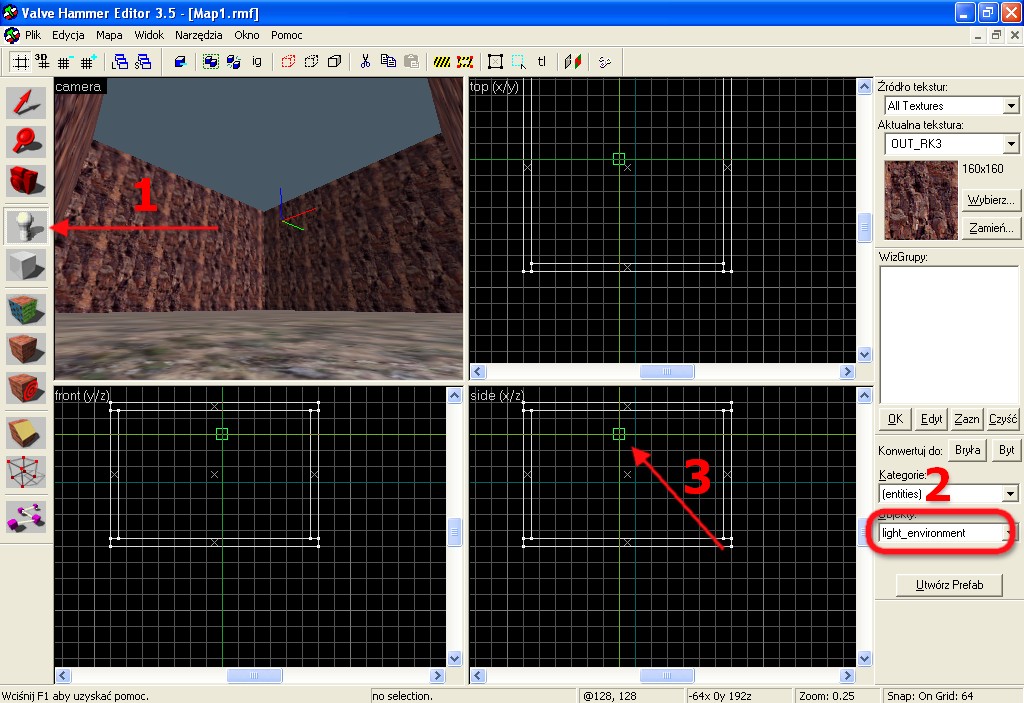Open the Plik menu

click(33, 35)
